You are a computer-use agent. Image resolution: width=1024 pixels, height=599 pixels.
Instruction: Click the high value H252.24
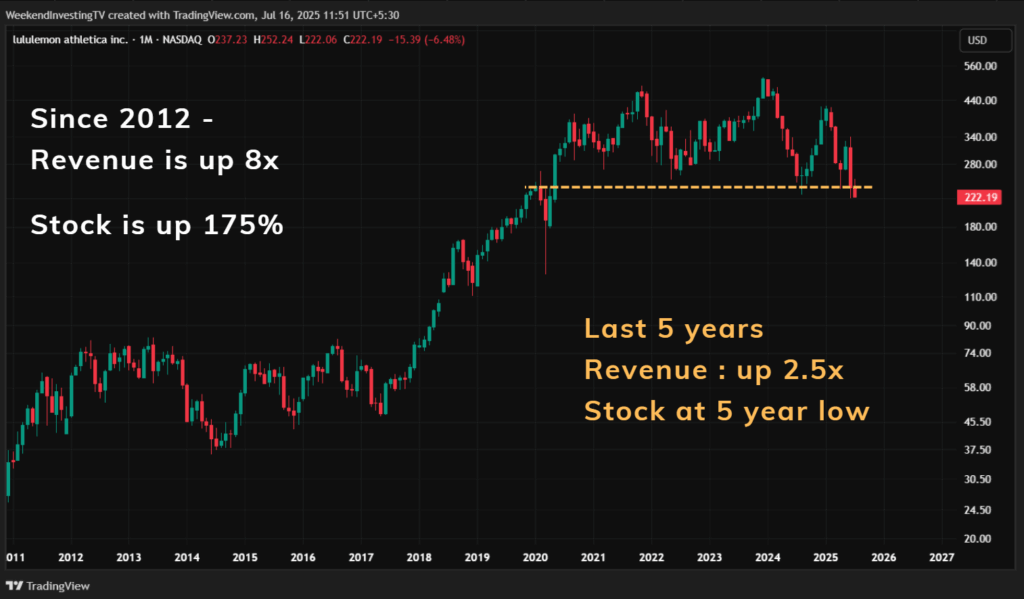273,40
